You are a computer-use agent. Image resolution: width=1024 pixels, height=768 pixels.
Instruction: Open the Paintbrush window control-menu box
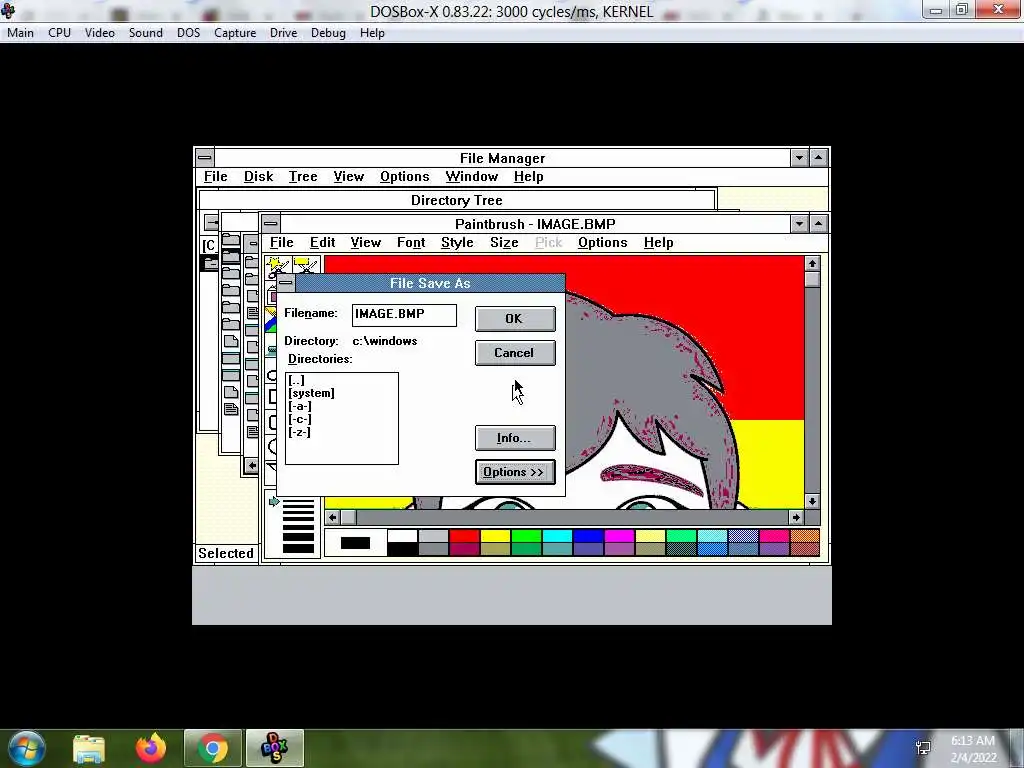point(270,224)
